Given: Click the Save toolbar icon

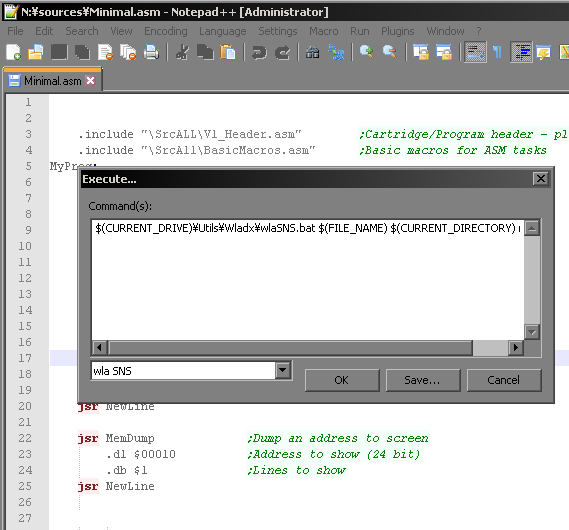Looking at the screenshot, I should (59, 52).
